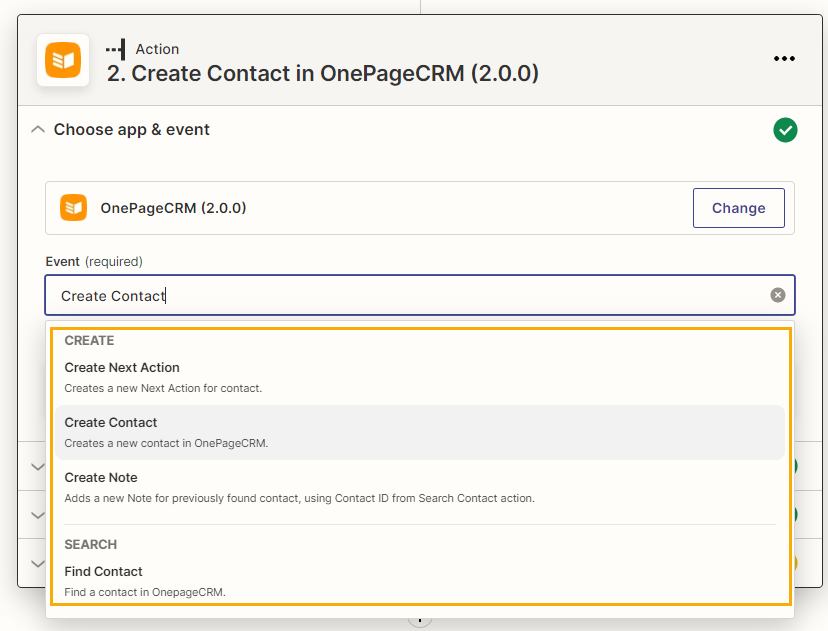Open the three-dot more options menu
Screen dimensions: 828x631
click(x=784, y=59)
